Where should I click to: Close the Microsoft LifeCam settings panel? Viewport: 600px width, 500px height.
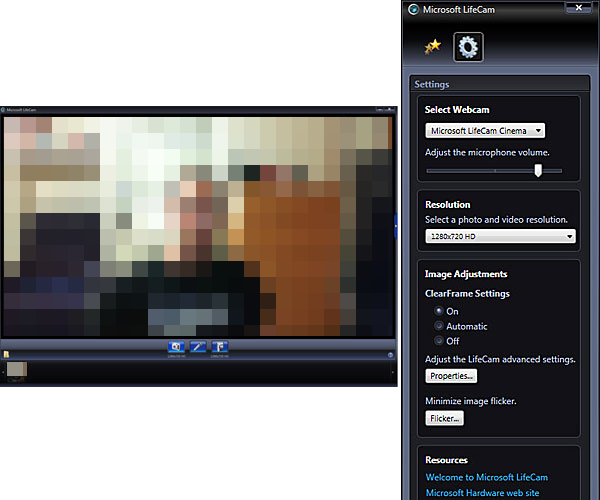(x=579, y=7)
